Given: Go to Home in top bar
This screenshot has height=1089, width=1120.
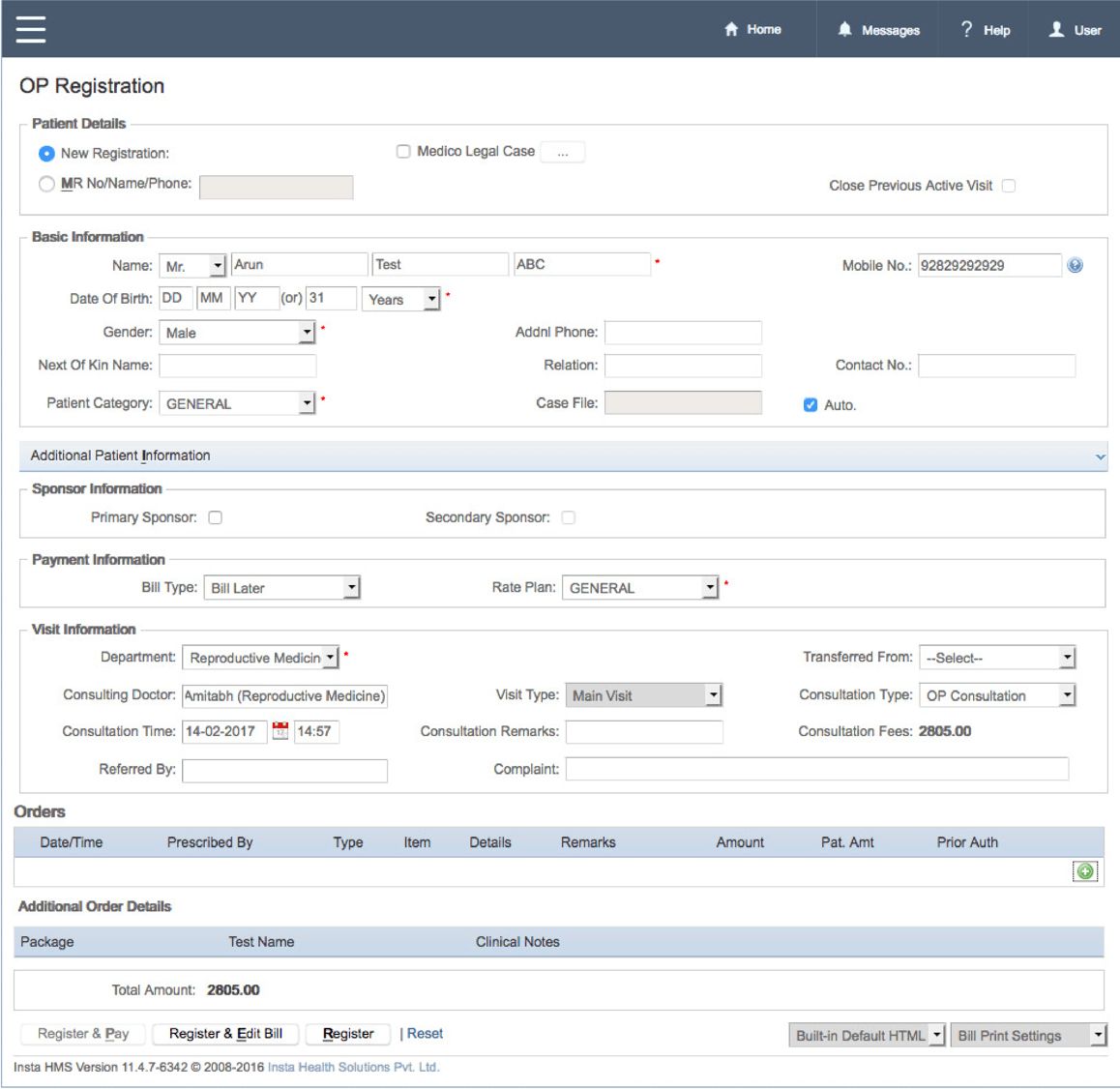Looking at the screenshot, I should click(x=752, y=29).
